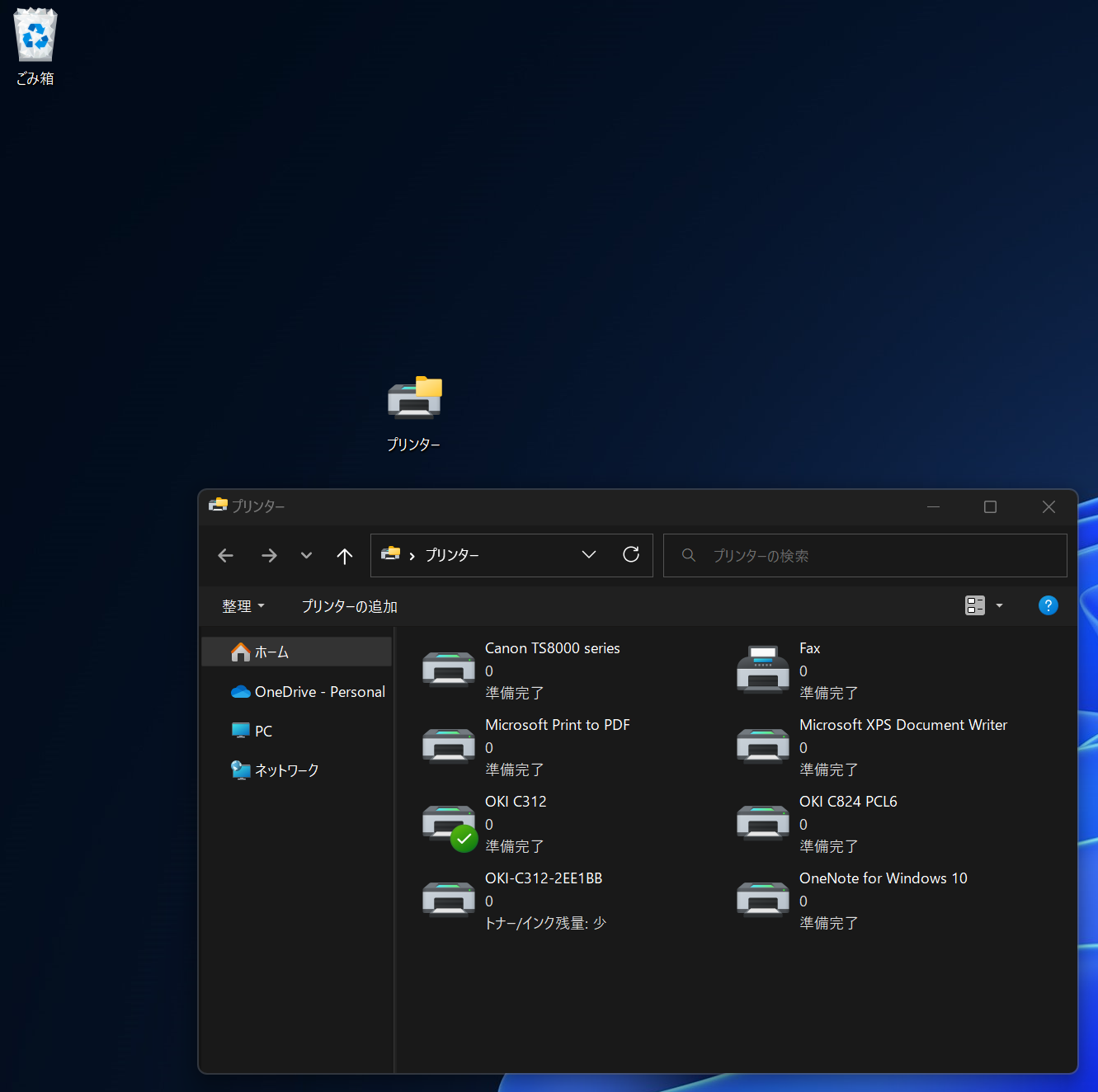
Task: Open the 整理 menu
Action: click(243, 606)
